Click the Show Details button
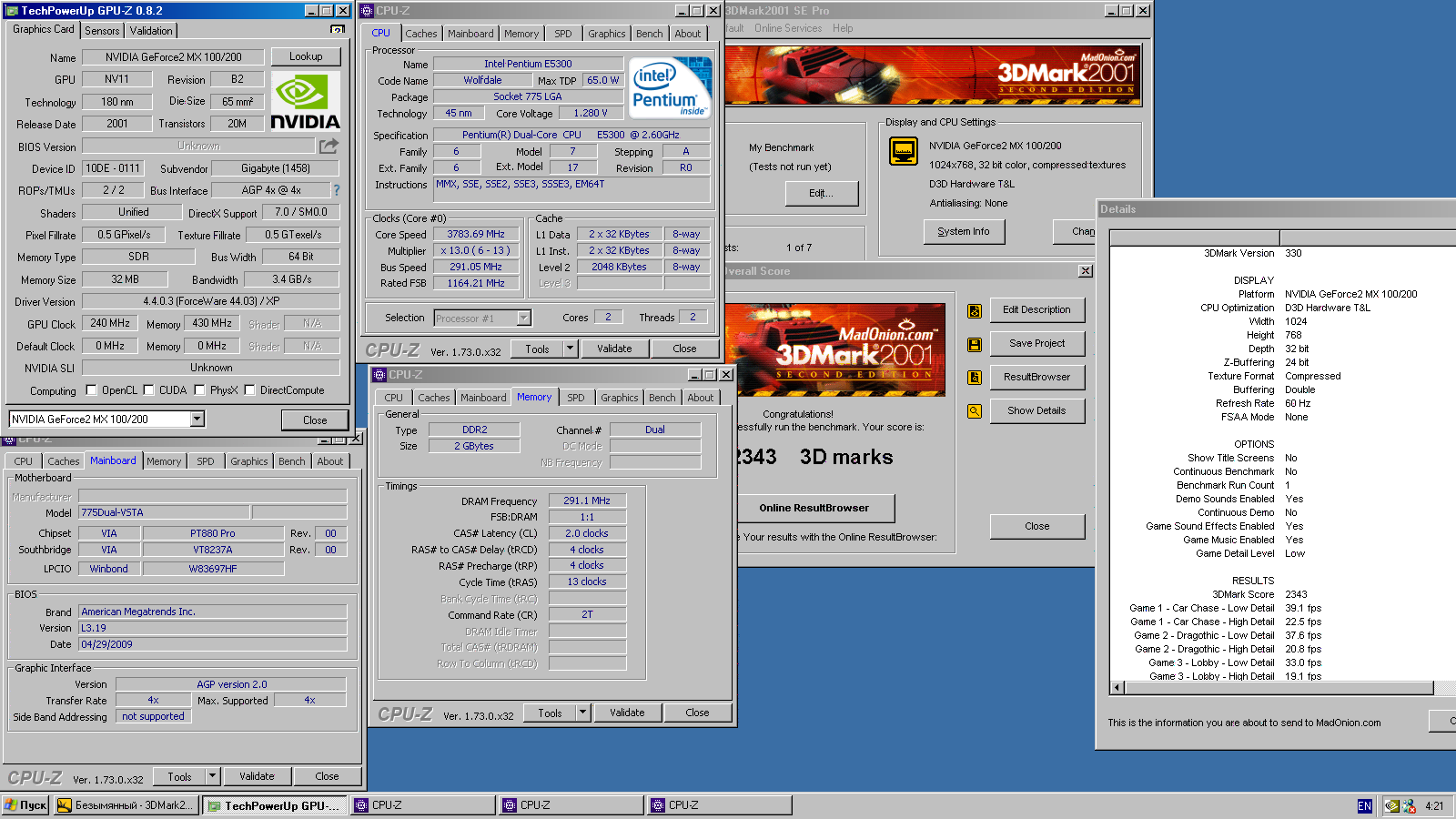 (1037, 411)
